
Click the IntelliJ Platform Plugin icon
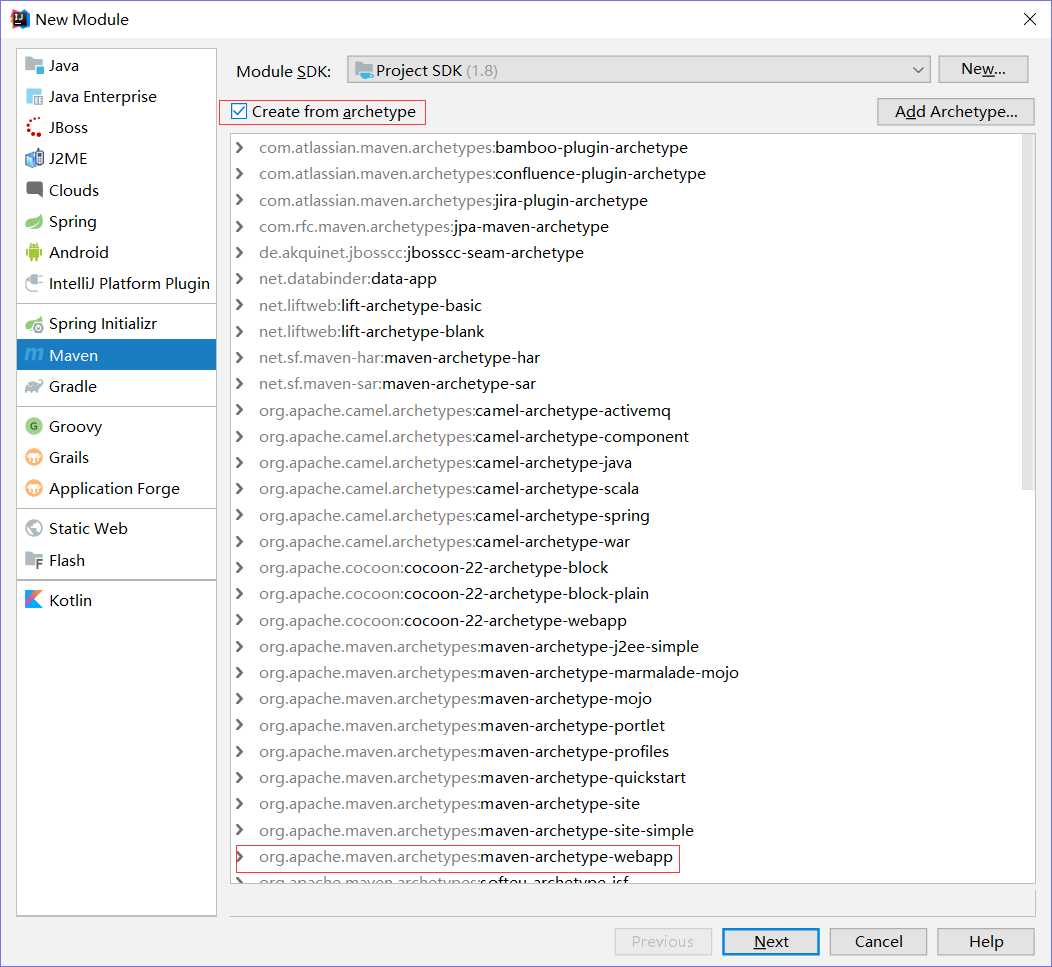coord(34,283)
